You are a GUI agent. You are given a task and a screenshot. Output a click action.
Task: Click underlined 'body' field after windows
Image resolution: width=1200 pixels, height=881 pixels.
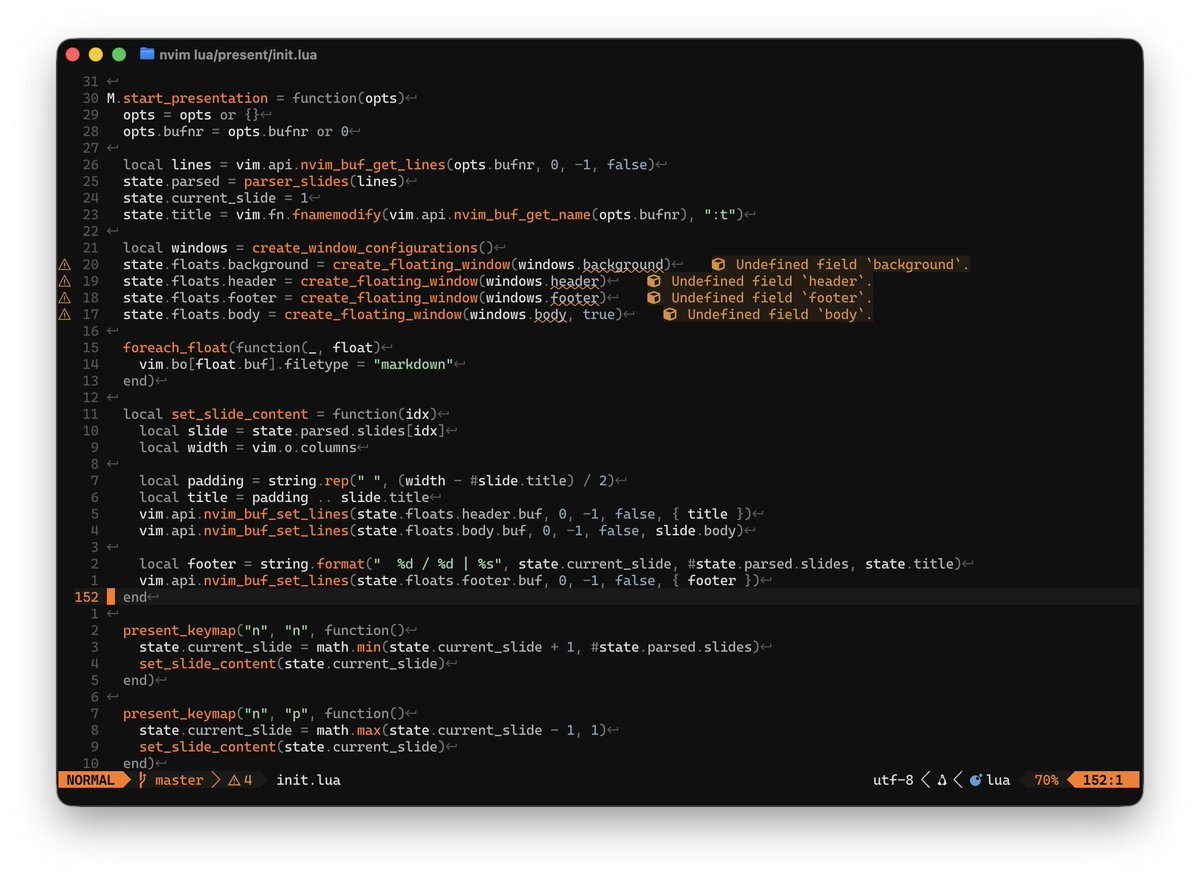coord(551,314)
